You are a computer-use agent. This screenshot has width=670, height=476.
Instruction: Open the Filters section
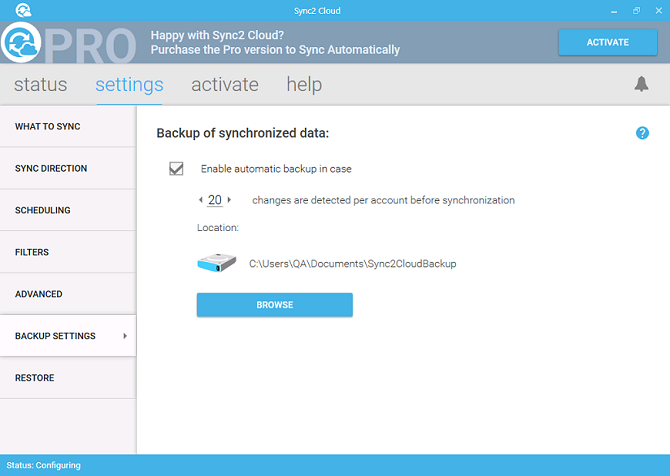68,252
